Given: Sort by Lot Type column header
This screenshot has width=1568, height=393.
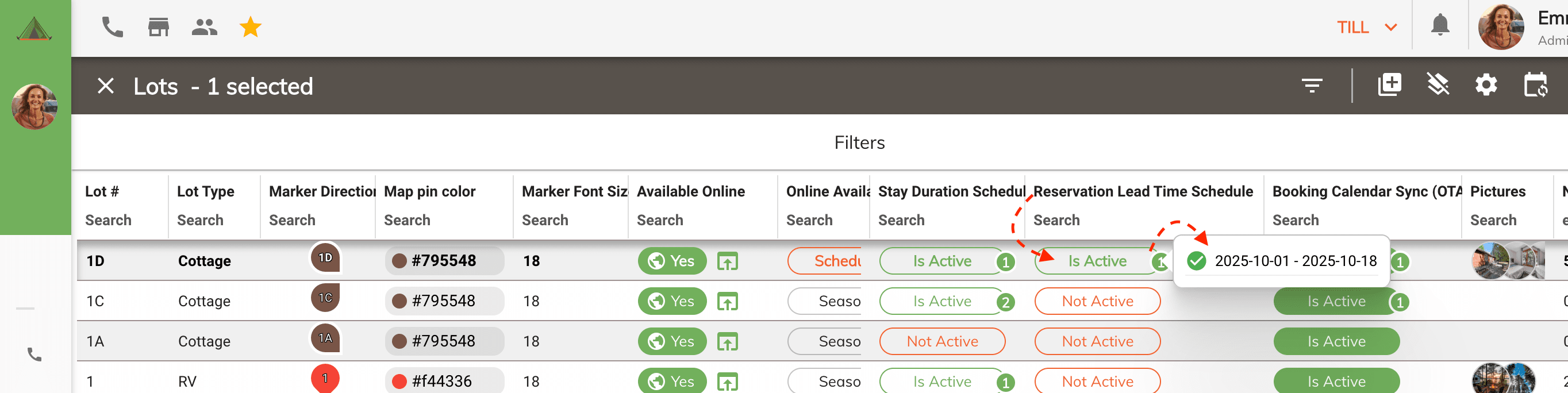Looking at the screenshot, I should 205,191.
